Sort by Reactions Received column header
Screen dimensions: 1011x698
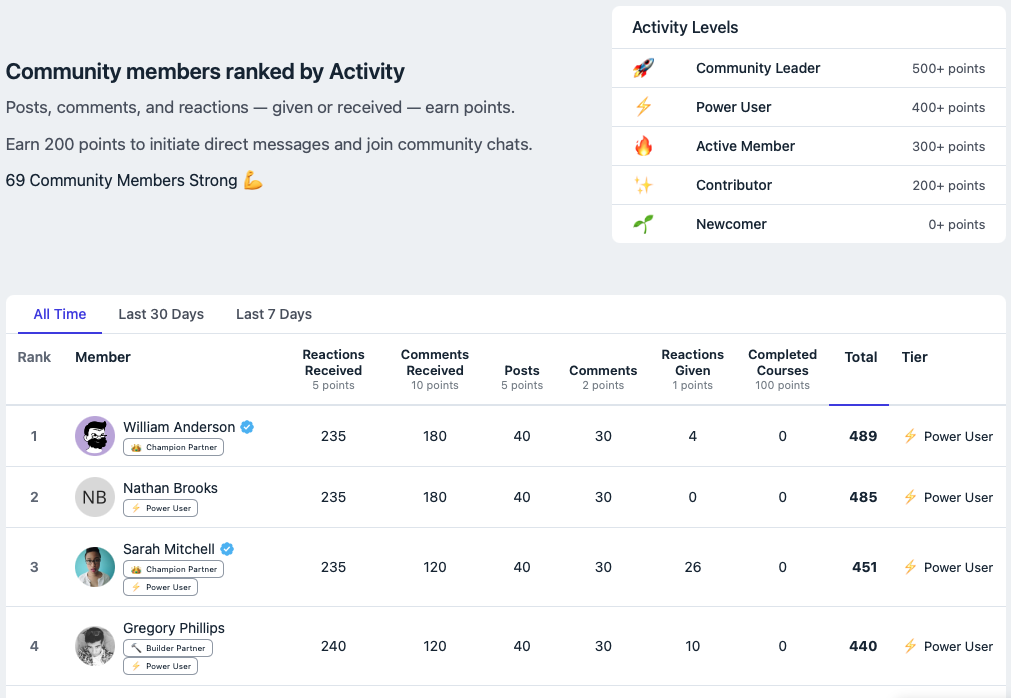pos(333,369)
